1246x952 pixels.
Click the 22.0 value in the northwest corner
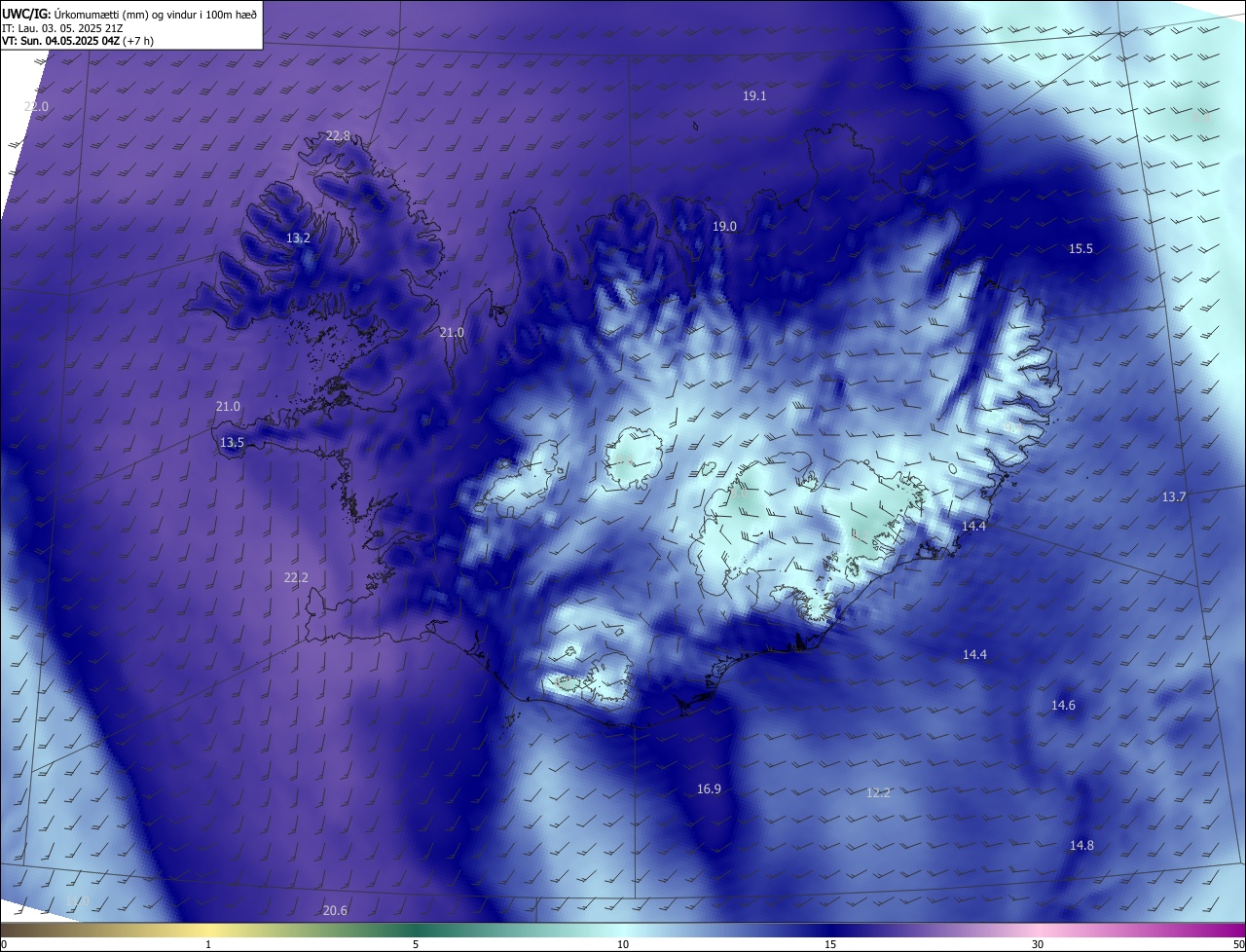pyautogui.click(x=35, y=106)
